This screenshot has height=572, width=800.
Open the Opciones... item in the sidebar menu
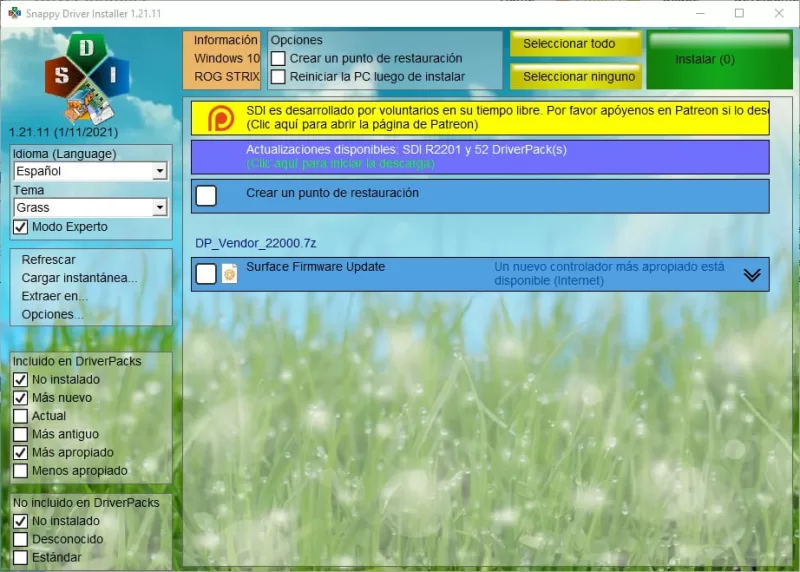tap(52, 314)
